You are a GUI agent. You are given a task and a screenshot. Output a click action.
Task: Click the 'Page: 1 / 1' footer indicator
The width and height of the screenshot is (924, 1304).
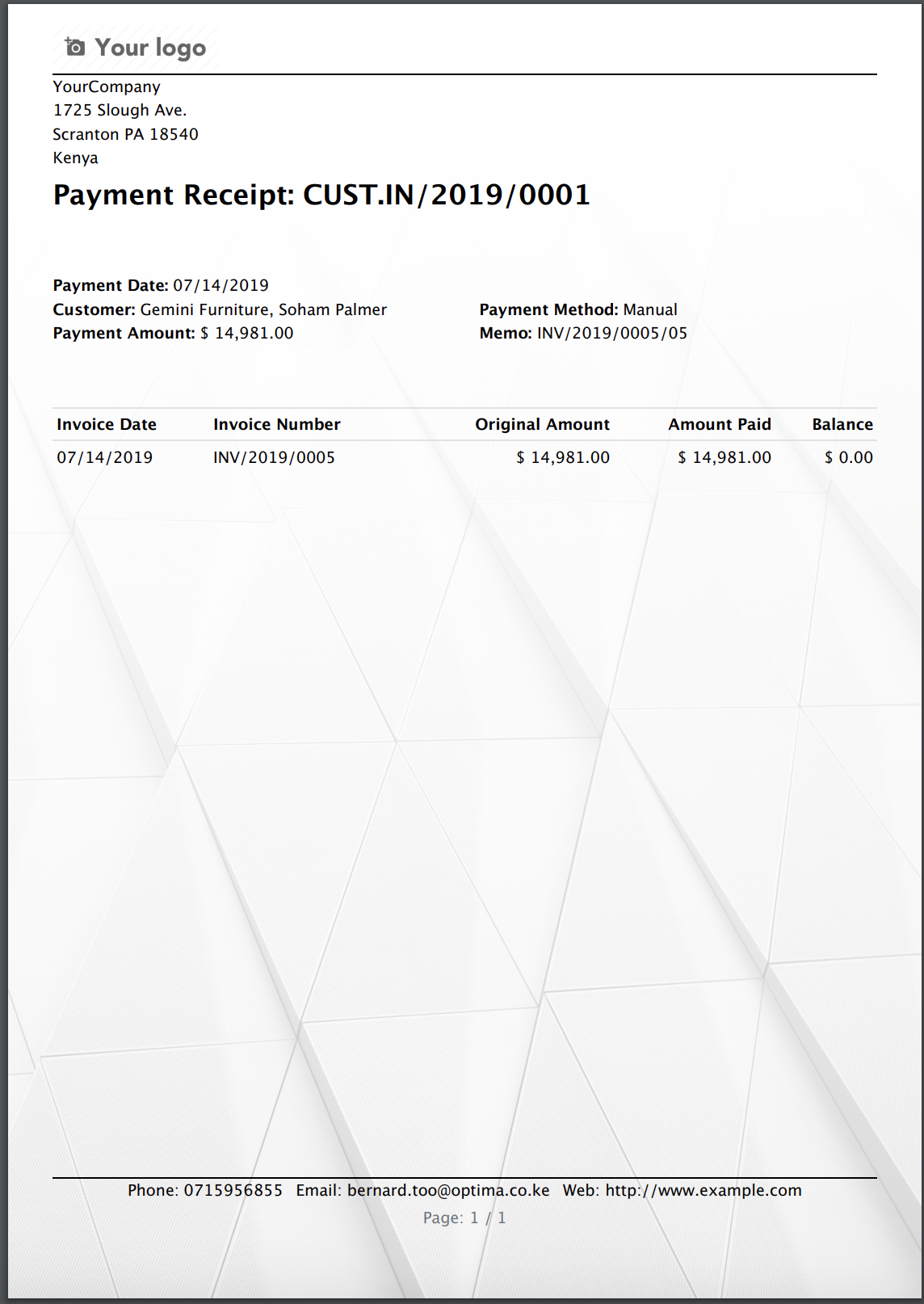[464, 1218]
